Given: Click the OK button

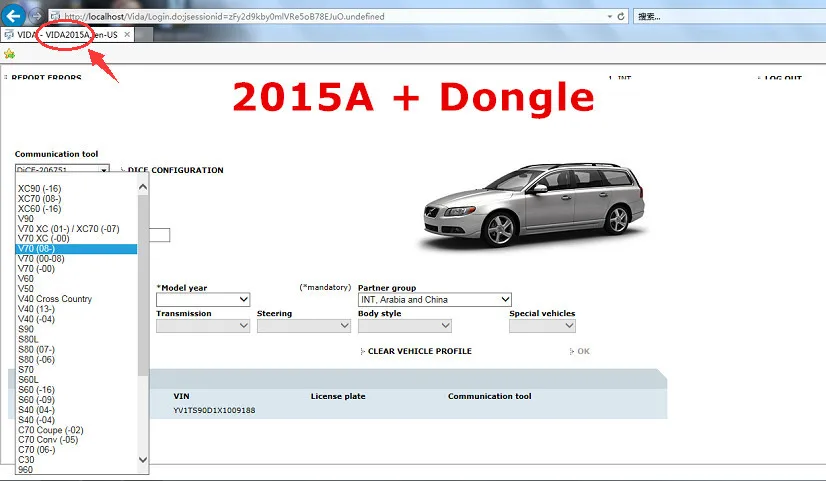Looking at the screenshot, I should click(583, 351).
